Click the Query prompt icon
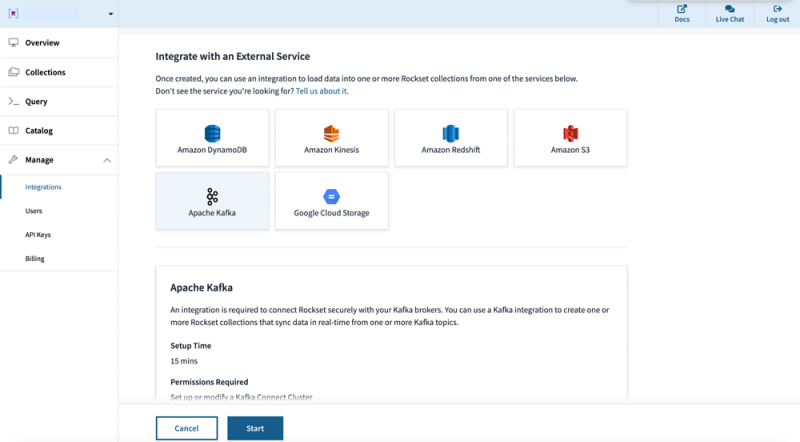 point(14,101)
